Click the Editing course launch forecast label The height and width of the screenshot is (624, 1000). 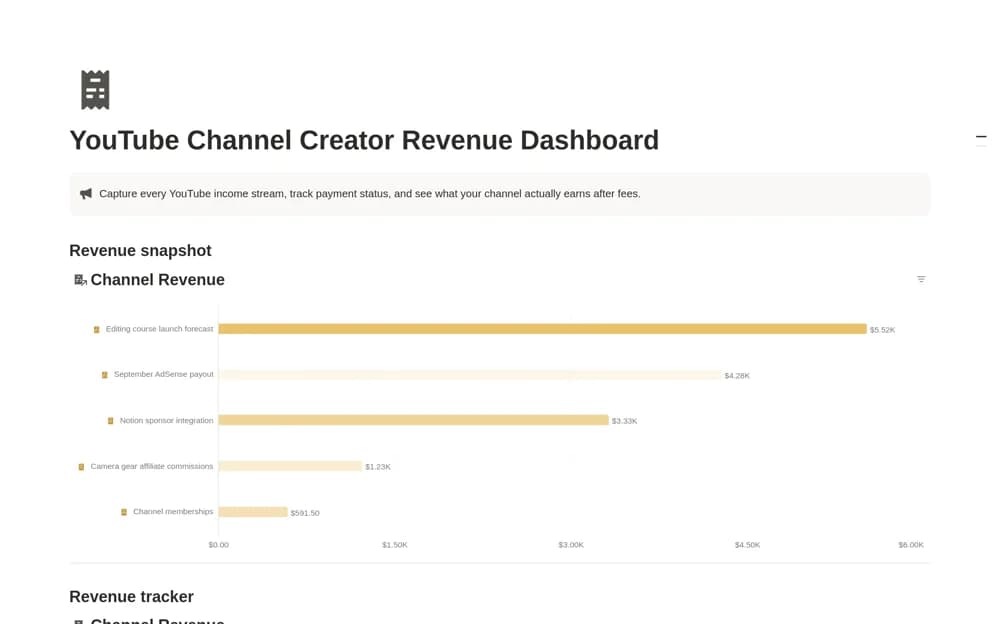159,329
